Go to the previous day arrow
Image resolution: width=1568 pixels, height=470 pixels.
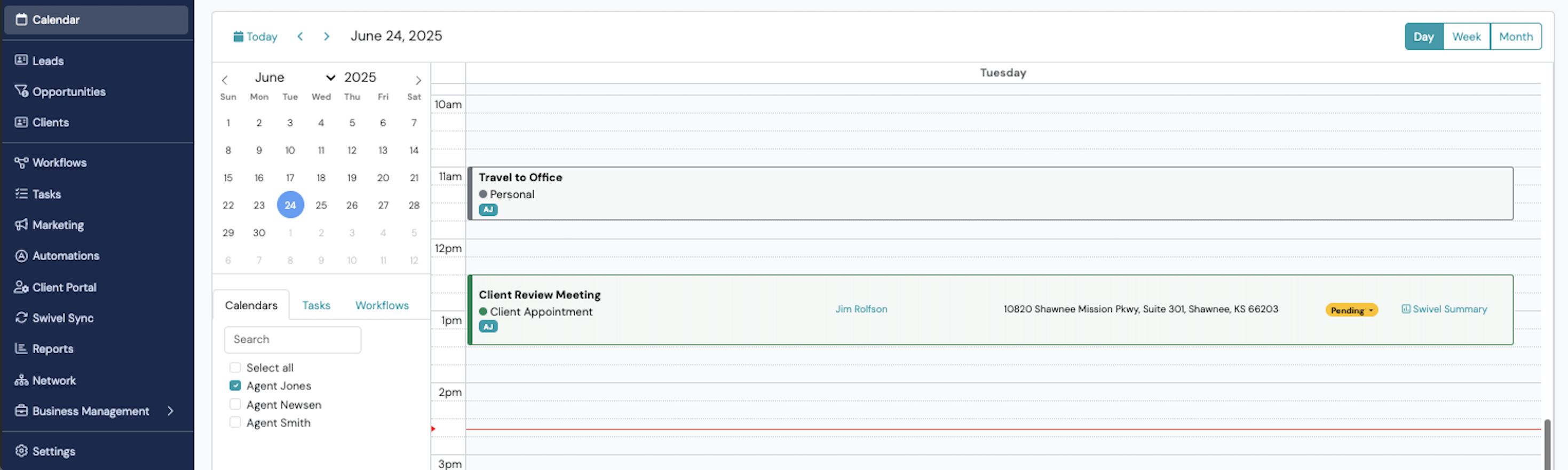click(300, 36)
